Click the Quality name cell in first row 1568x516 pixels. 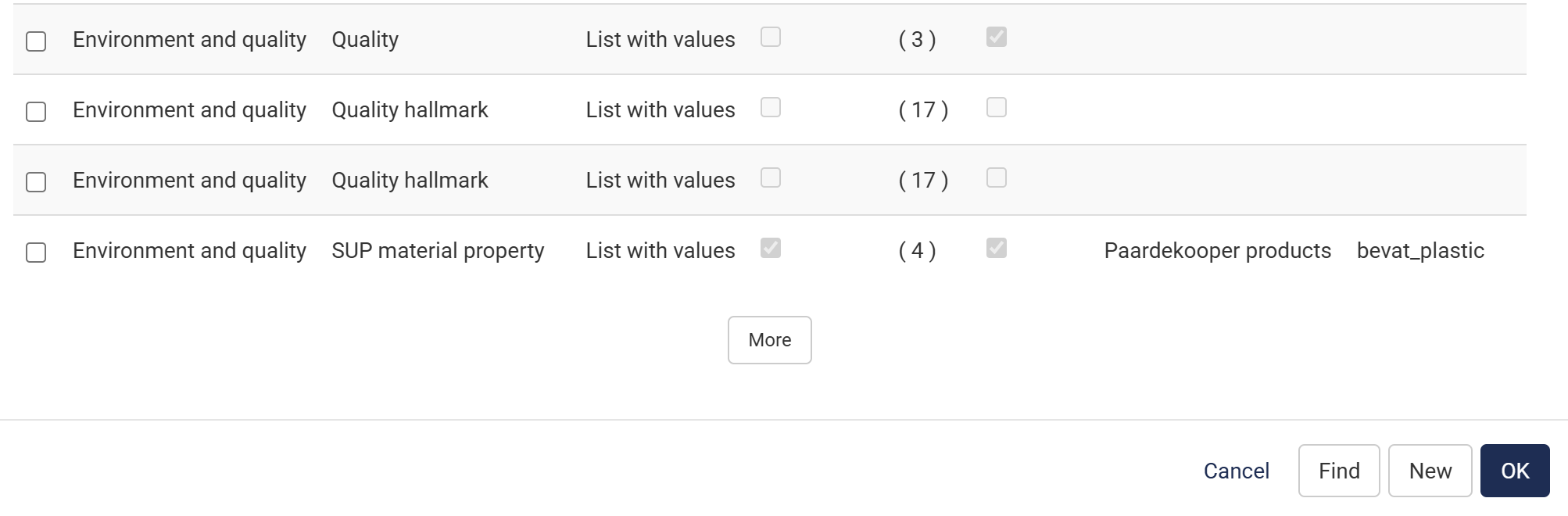365,40
